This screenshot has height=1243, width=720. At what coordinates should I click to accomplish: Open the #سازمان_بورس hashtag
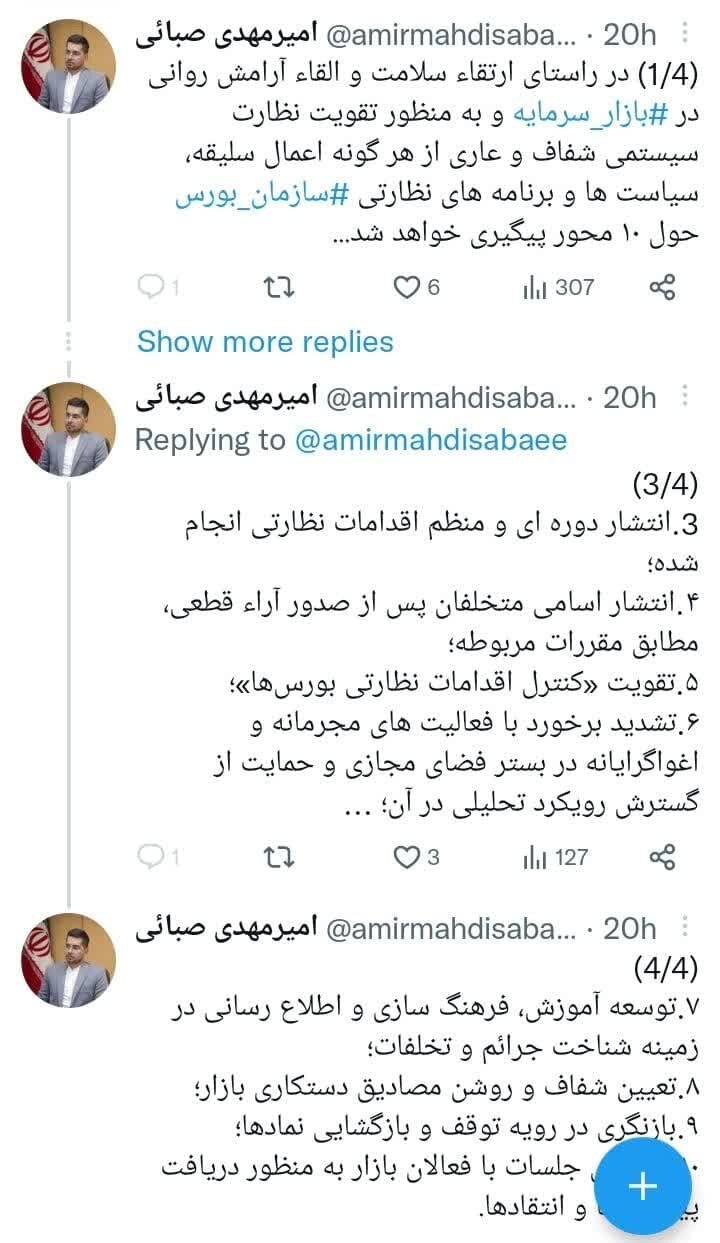tap(260, 197)
